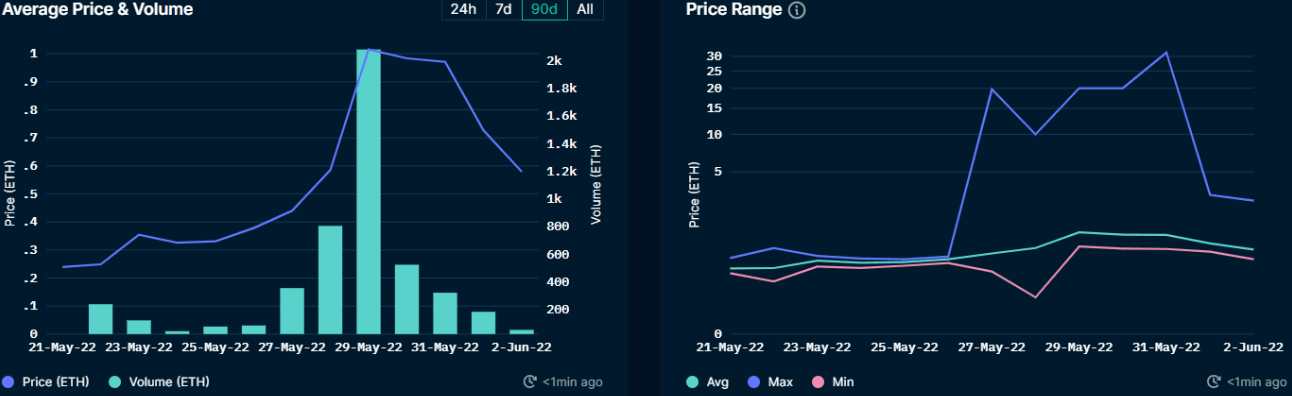Switch to the 24h time range

(464, 9)
